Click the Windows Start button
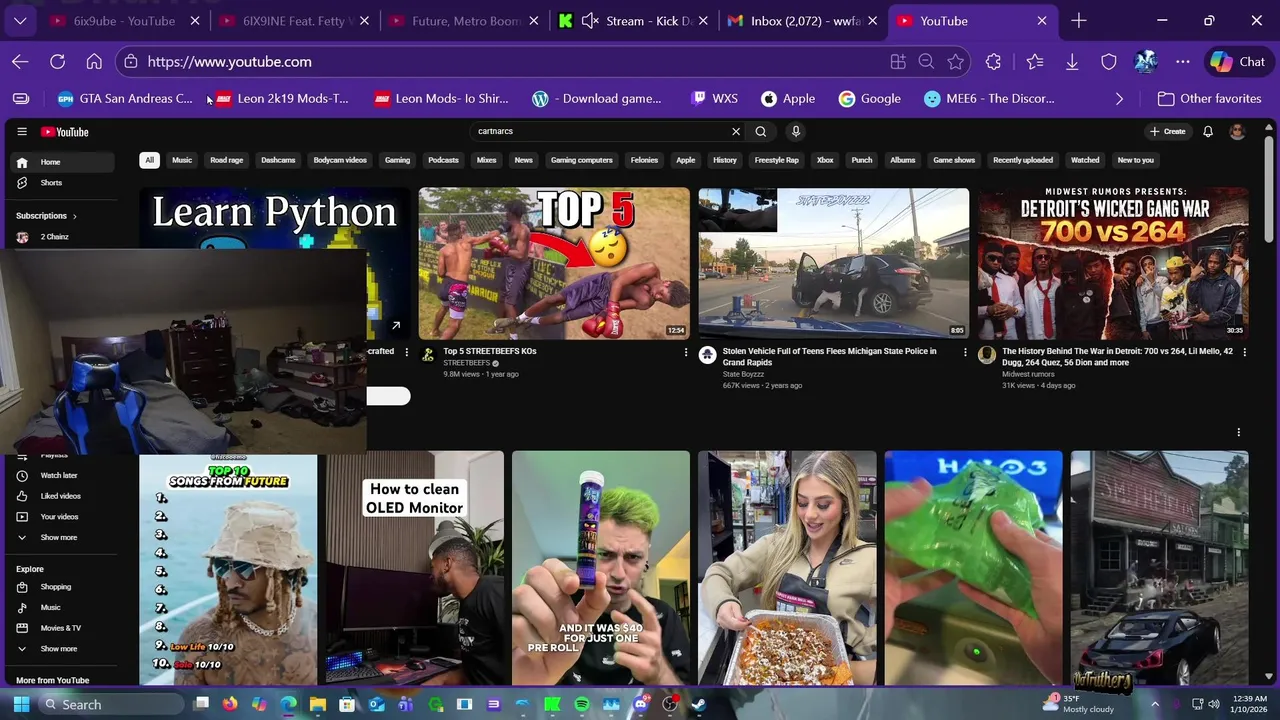1280x720 pixels. click(21, 704)
